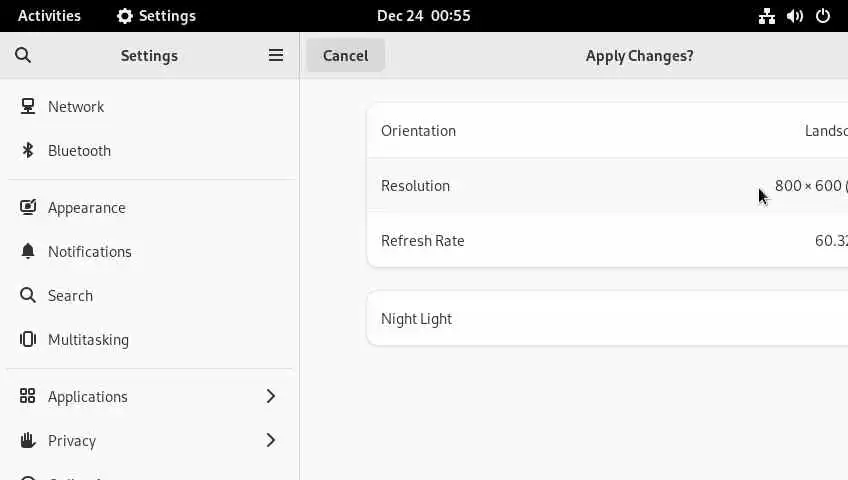Open the Refresh Rate dropdown

tap(830, 241)
